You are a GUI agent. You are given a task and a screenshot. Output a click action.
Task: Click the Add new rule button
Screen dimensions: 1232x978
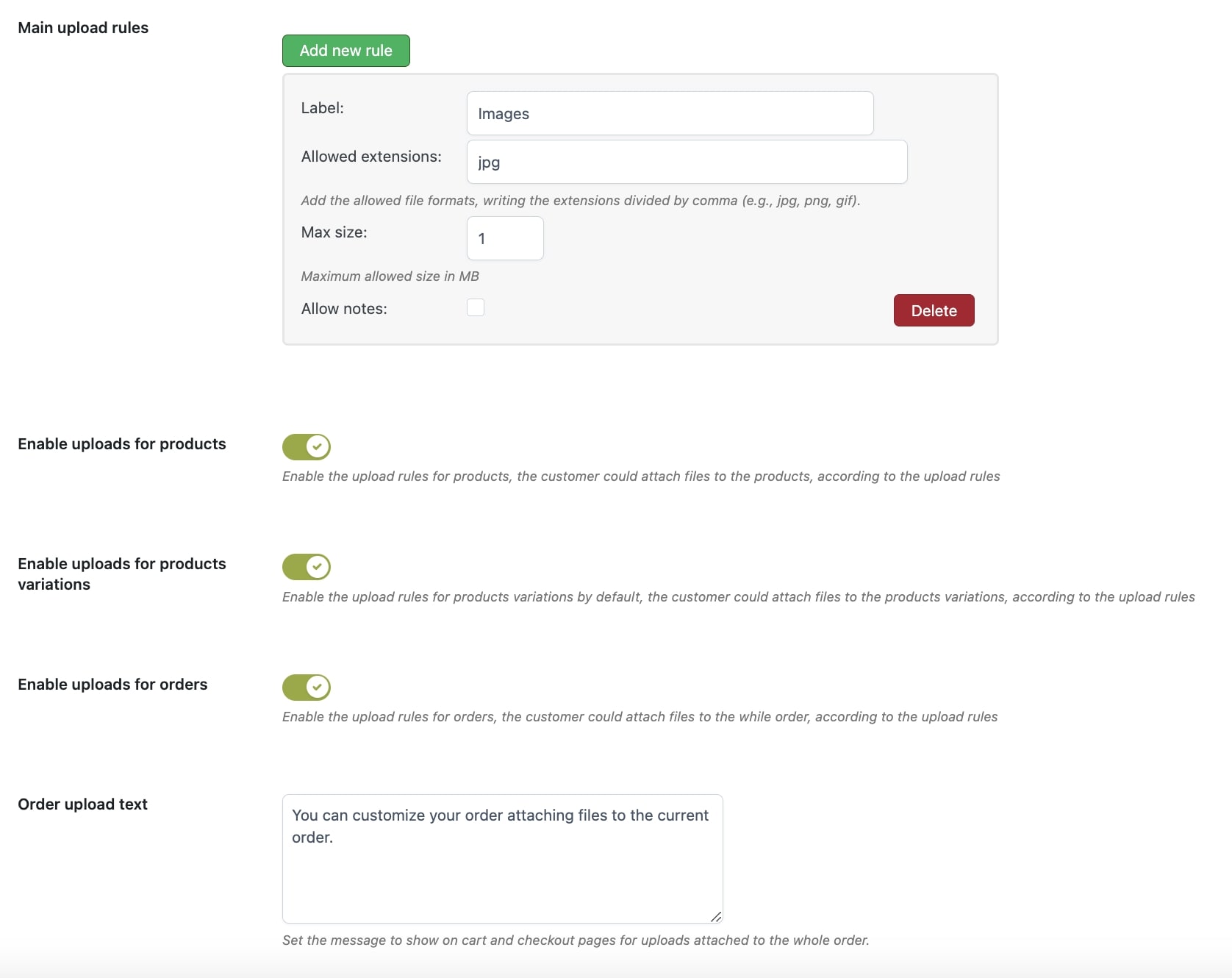pos(345,51)
